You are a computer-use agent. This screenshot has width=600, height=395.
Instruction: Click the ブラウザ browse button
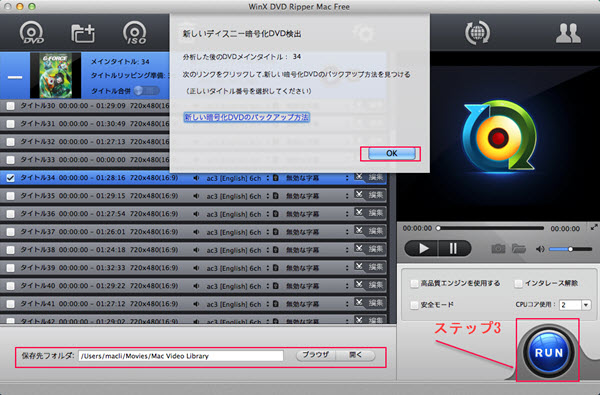pos(316,355)
